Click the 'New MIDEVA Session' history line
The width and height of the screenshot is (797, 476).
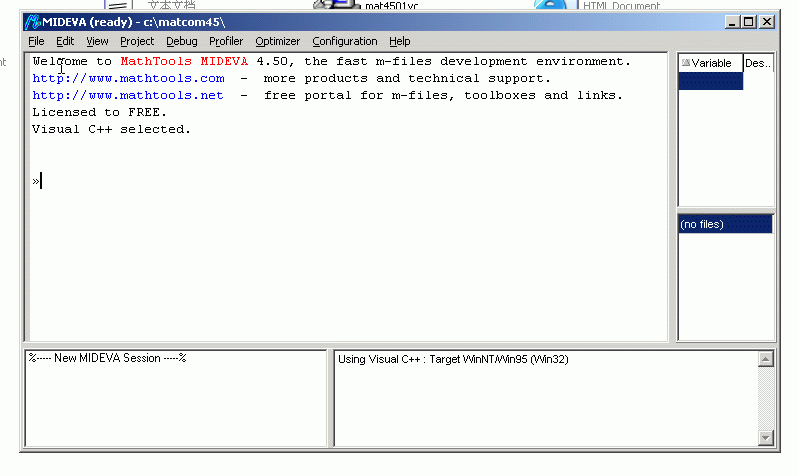point(107,358)
